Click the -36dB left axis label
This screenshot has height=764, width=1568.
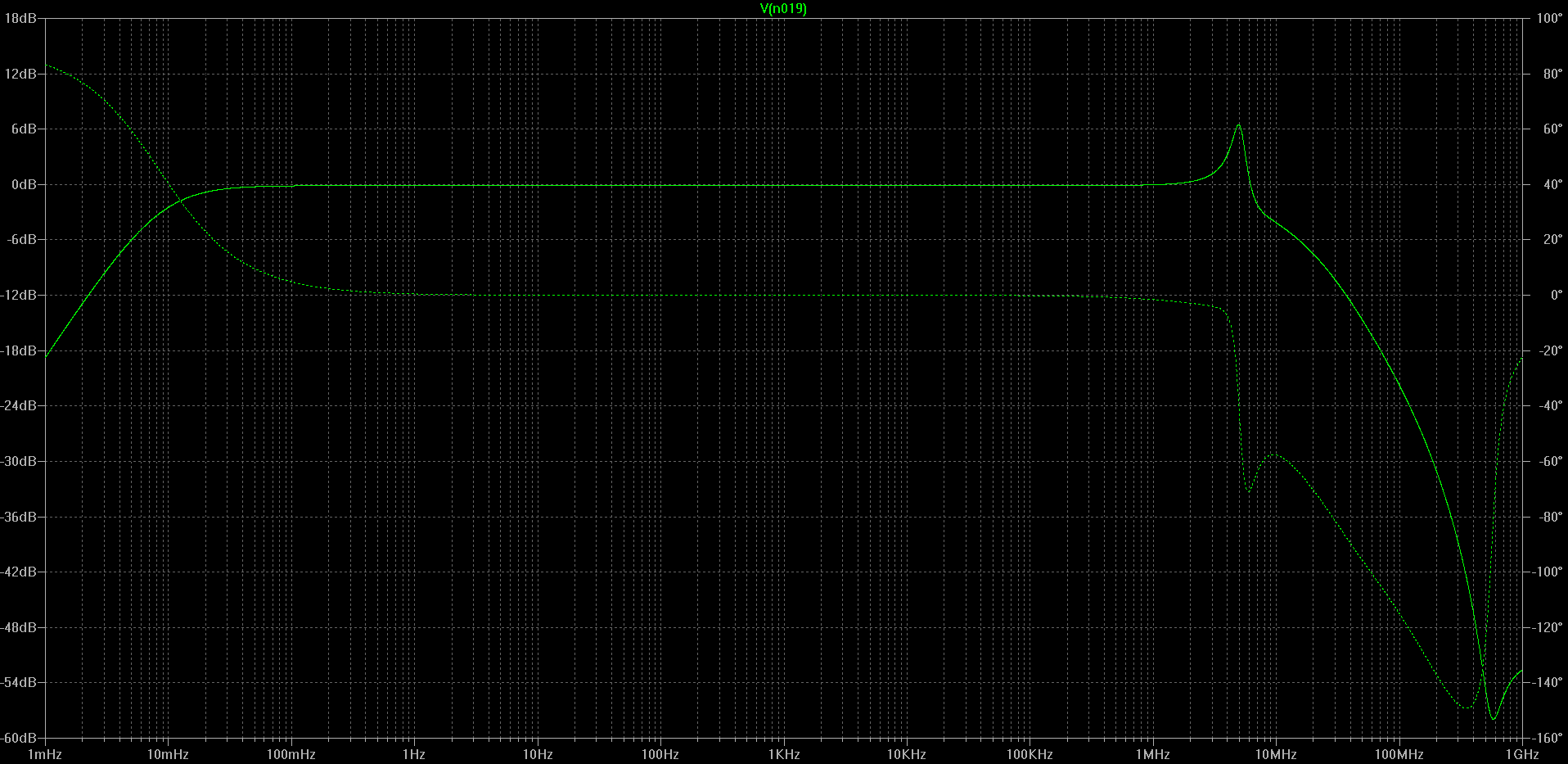tap(19, 517)
